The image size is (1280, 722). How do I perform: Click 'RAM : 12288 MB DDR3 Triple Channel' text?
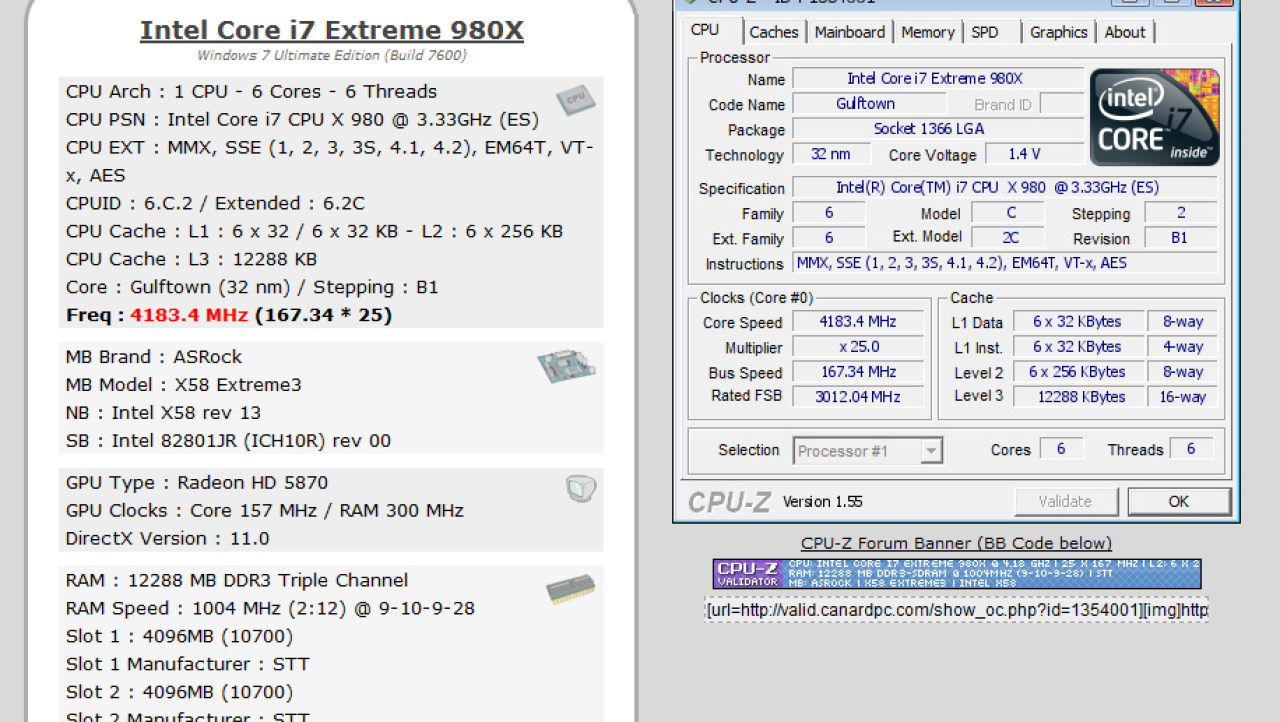[x=237, y=580]
